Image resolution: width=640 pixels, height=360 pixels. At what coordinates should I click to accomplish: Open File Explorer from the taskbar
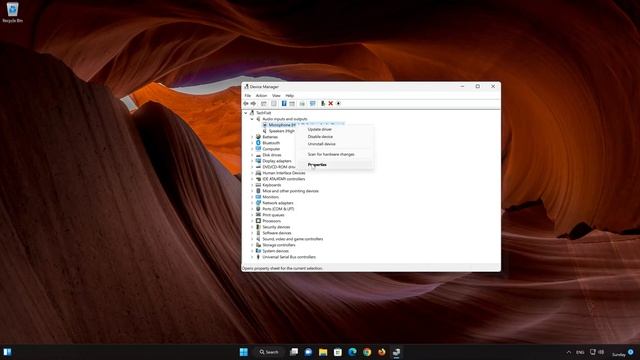tap(323, 352)
